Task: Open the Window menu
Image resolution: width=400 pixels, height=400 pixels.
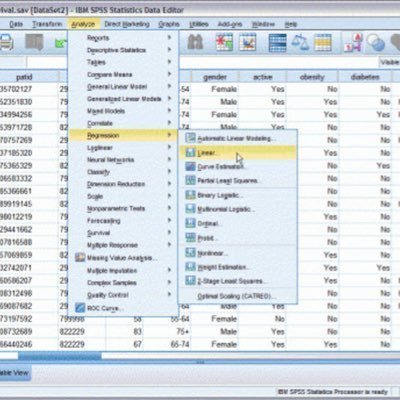Action: tap(263, 24)
